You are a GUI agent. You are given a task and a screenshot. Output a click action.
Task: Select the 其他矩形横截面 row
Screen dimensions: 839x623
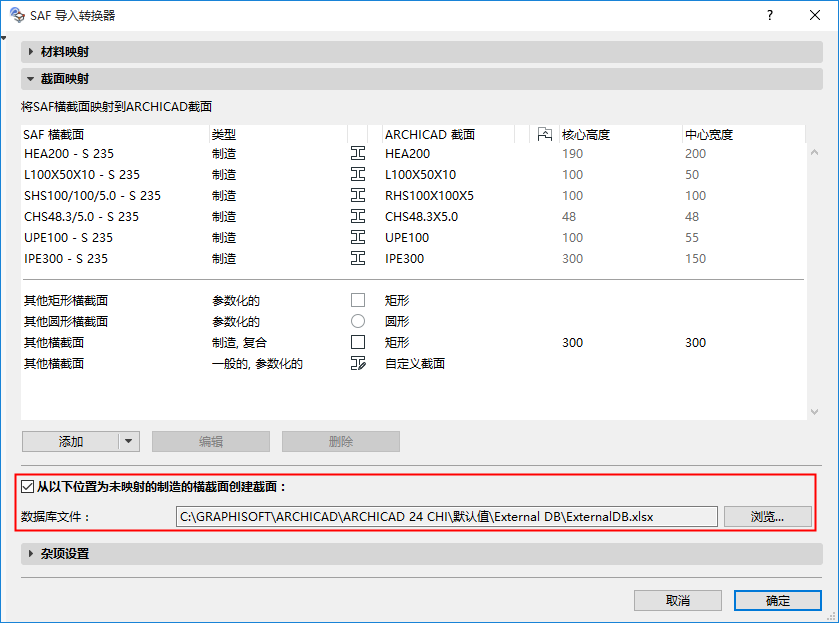point(413,300)
